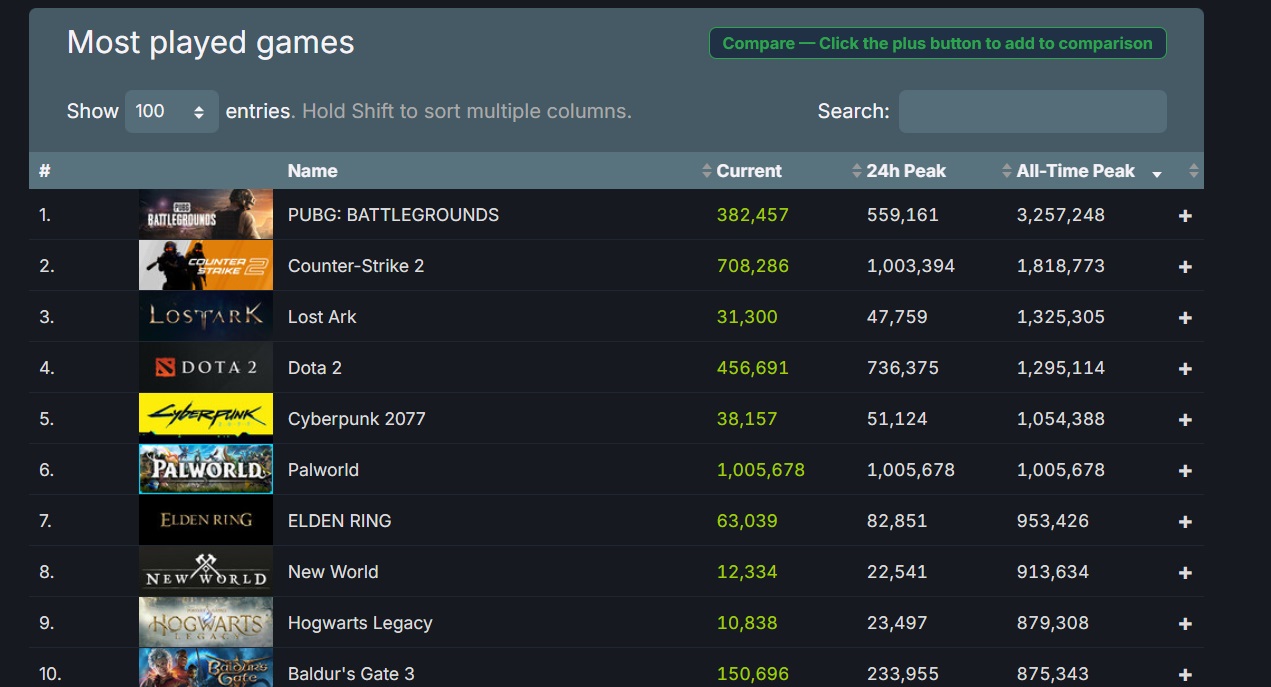Sort table by All-Time Peak column
The image size is (1271, 687).
pyautogui.click(x=1076, y=171)
